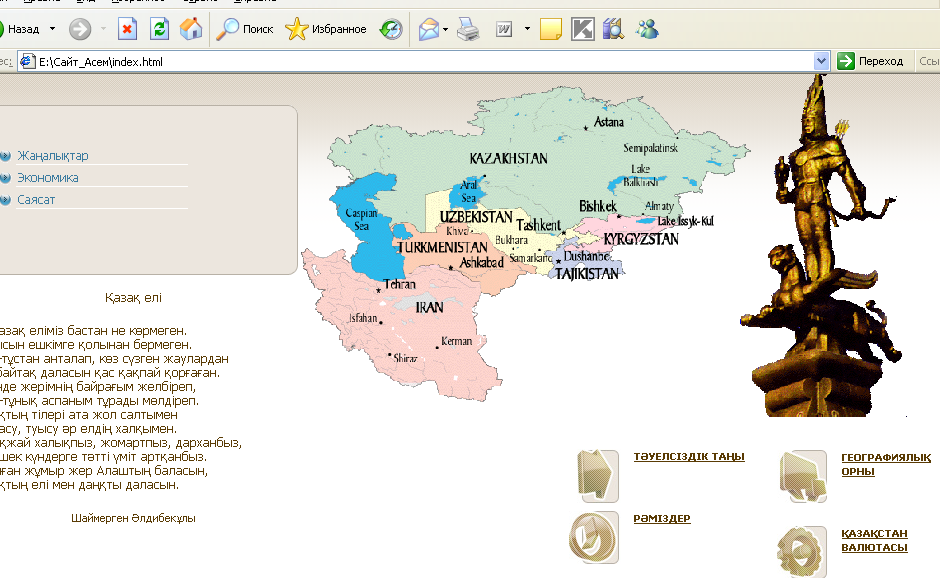Refresh the page with the green arrows icon
The width and height of the screenshot is (940, 578).
[159, 29]
